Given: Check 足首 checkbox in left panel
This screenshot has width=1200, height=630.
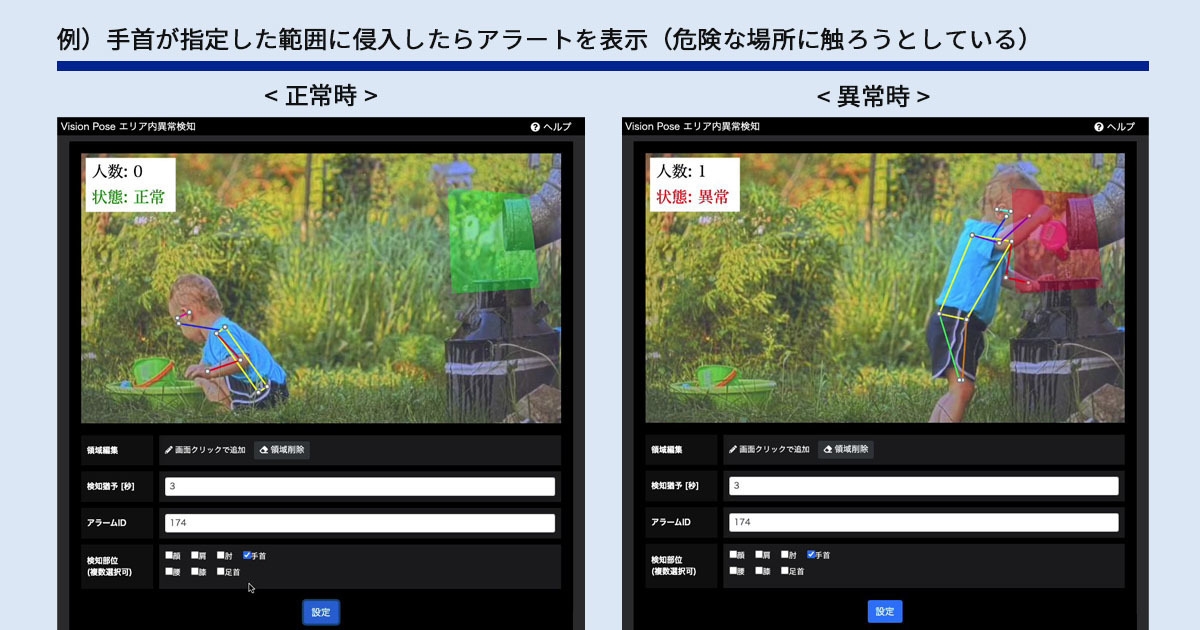Looking at the screenshot, I should (221, 572).
